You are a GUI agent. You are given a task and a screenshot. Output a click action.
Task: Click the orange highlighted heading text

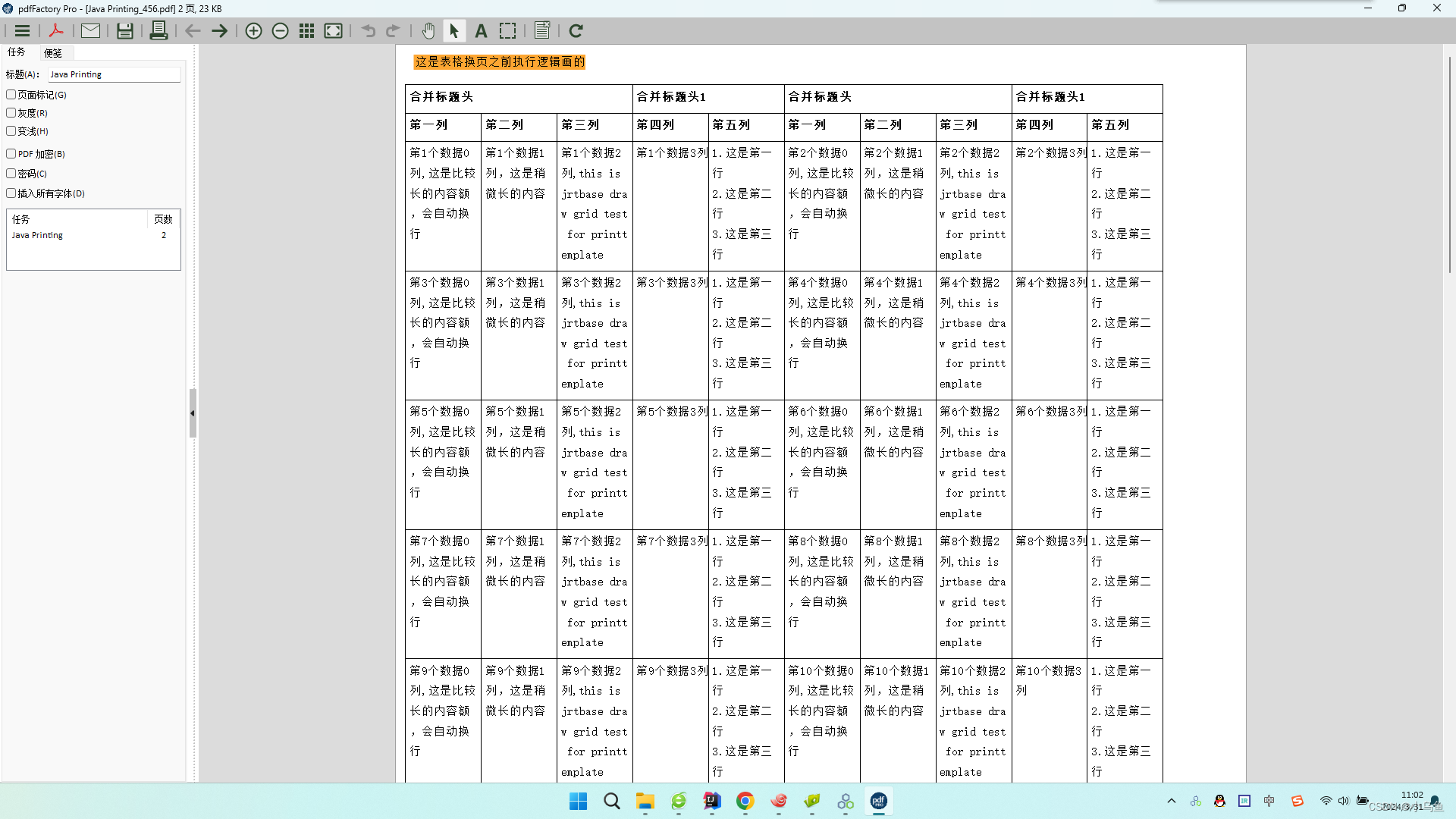point(500,61)
